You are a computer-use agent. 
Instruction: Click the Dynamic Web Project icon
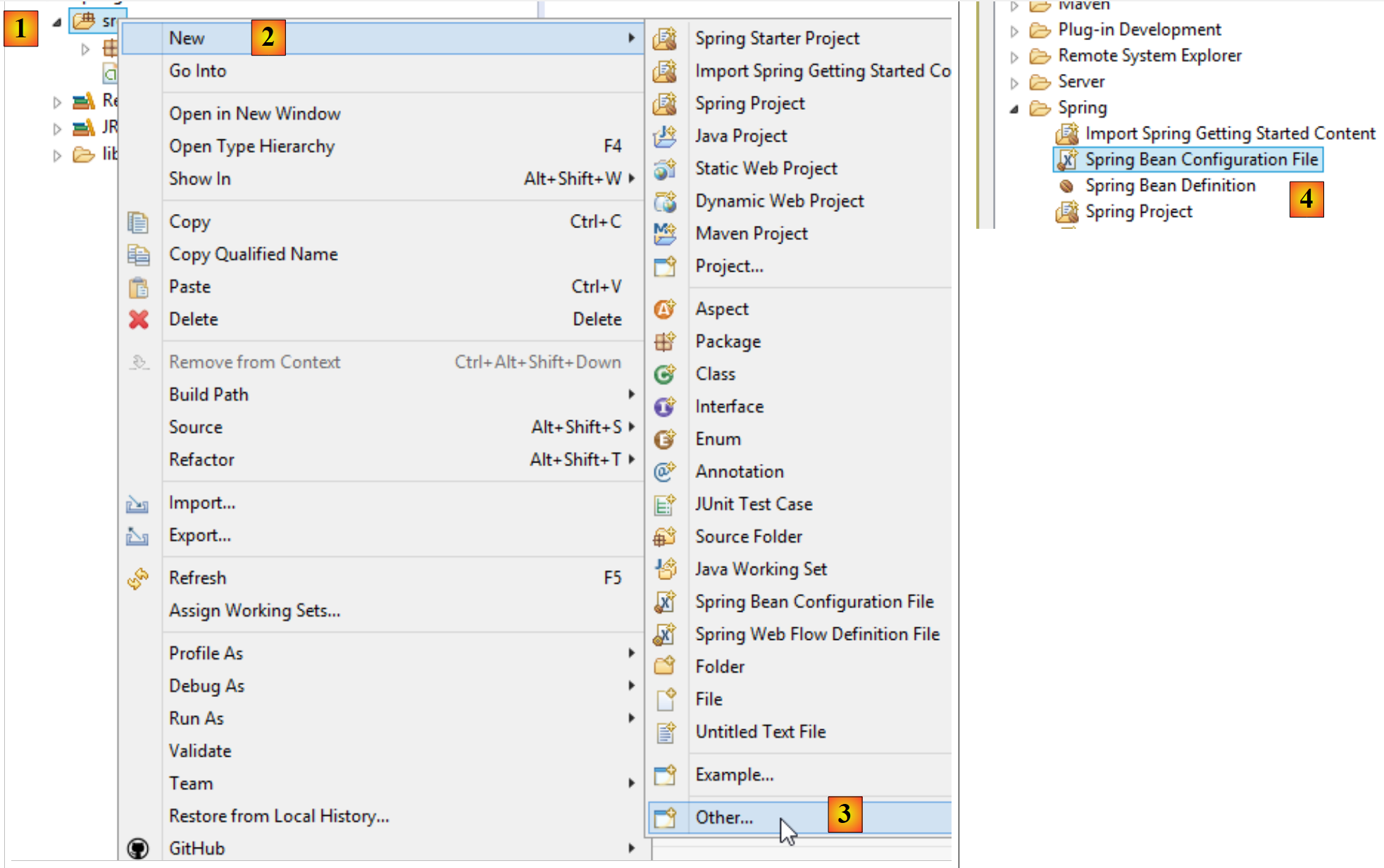tap(664, 201)
